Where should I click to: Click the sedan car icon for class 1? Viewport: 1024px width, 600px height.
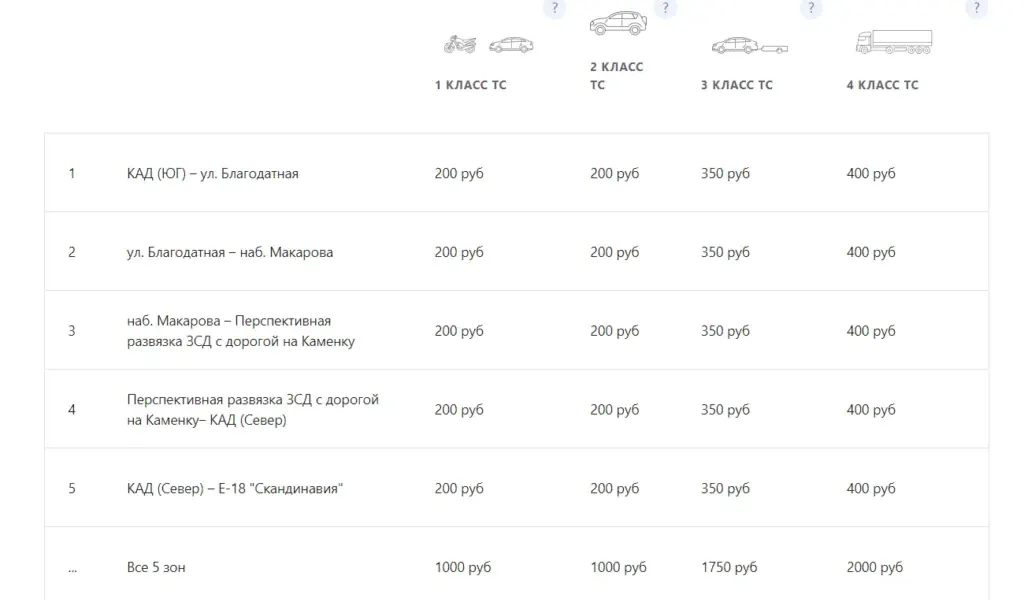pyautogui.click(x=511, y=45)
